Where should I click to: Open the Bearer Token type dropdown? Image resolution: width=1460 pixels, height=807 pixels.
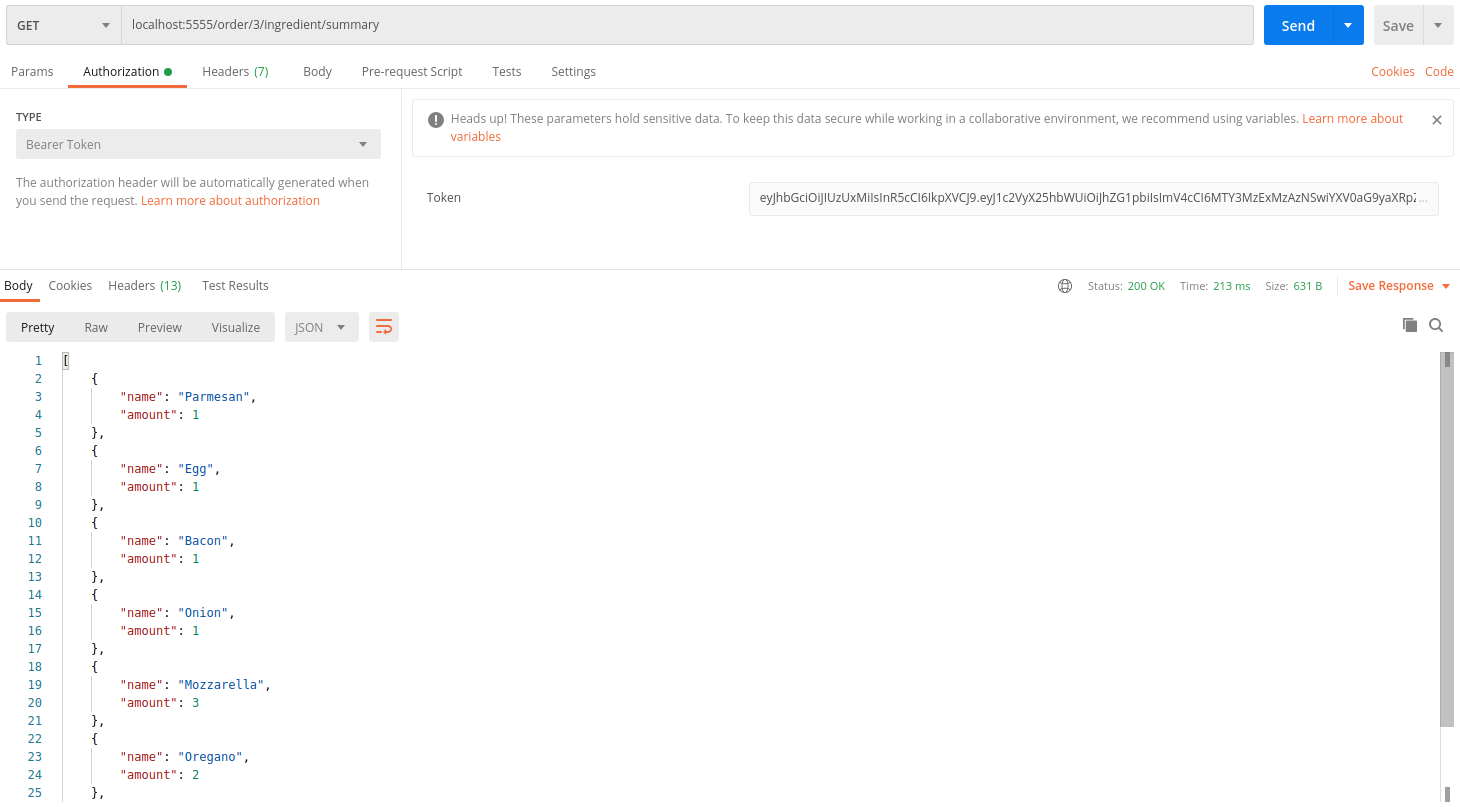pos(197,144)
